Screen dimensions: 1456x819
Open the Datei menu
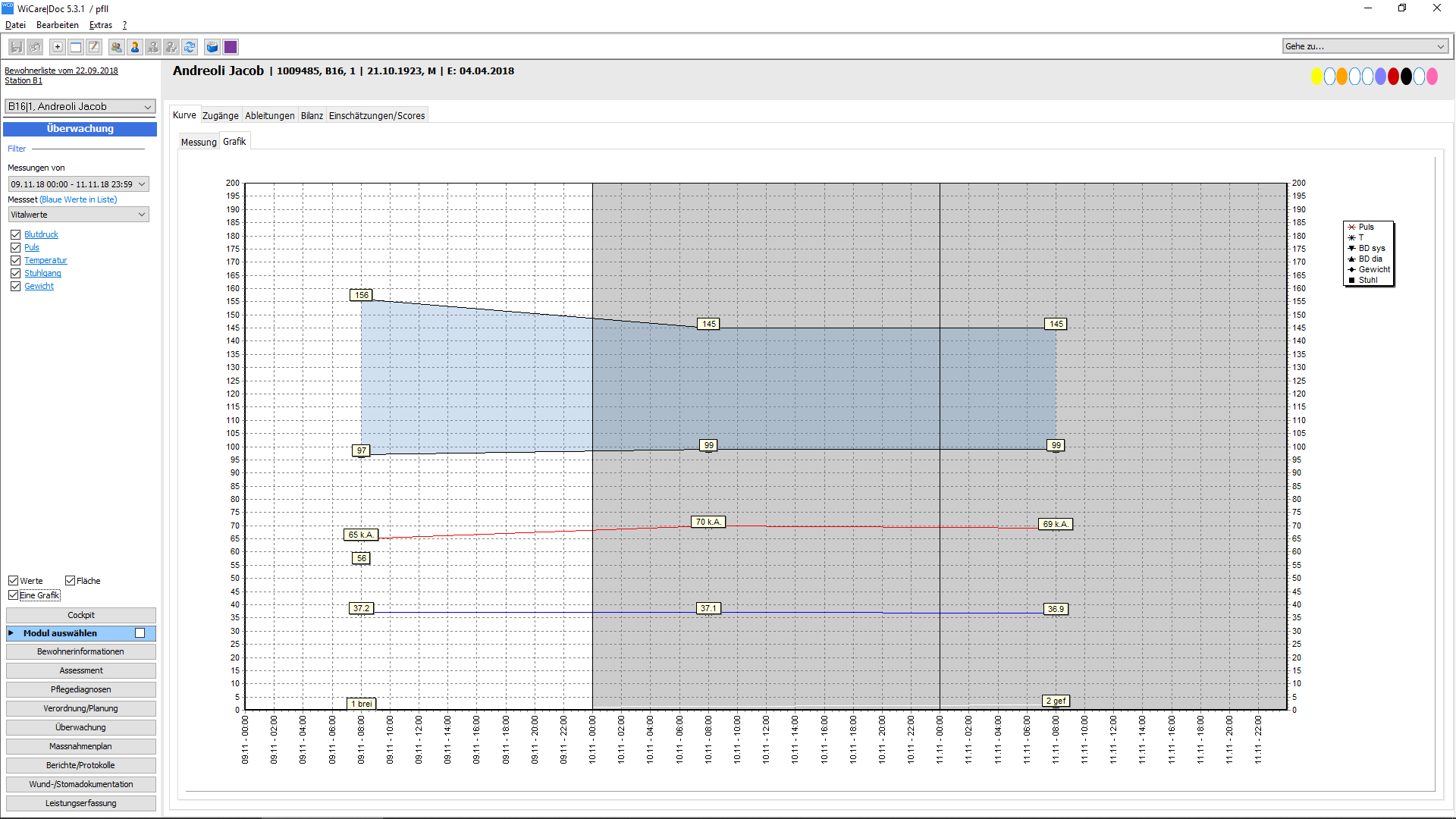tap(15, 25)
